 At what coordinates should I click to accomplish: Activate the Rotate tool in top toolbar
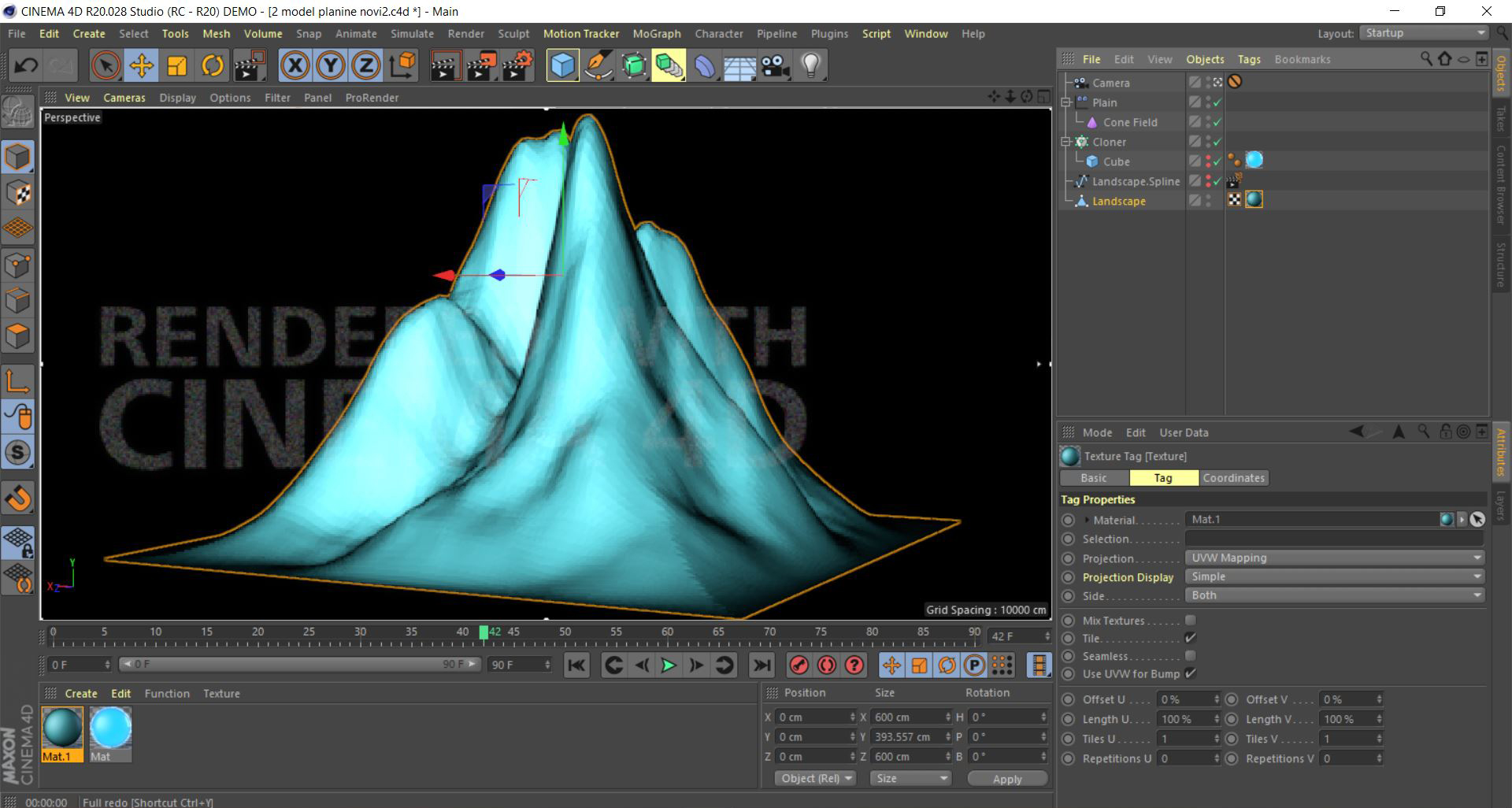[213, 65]
